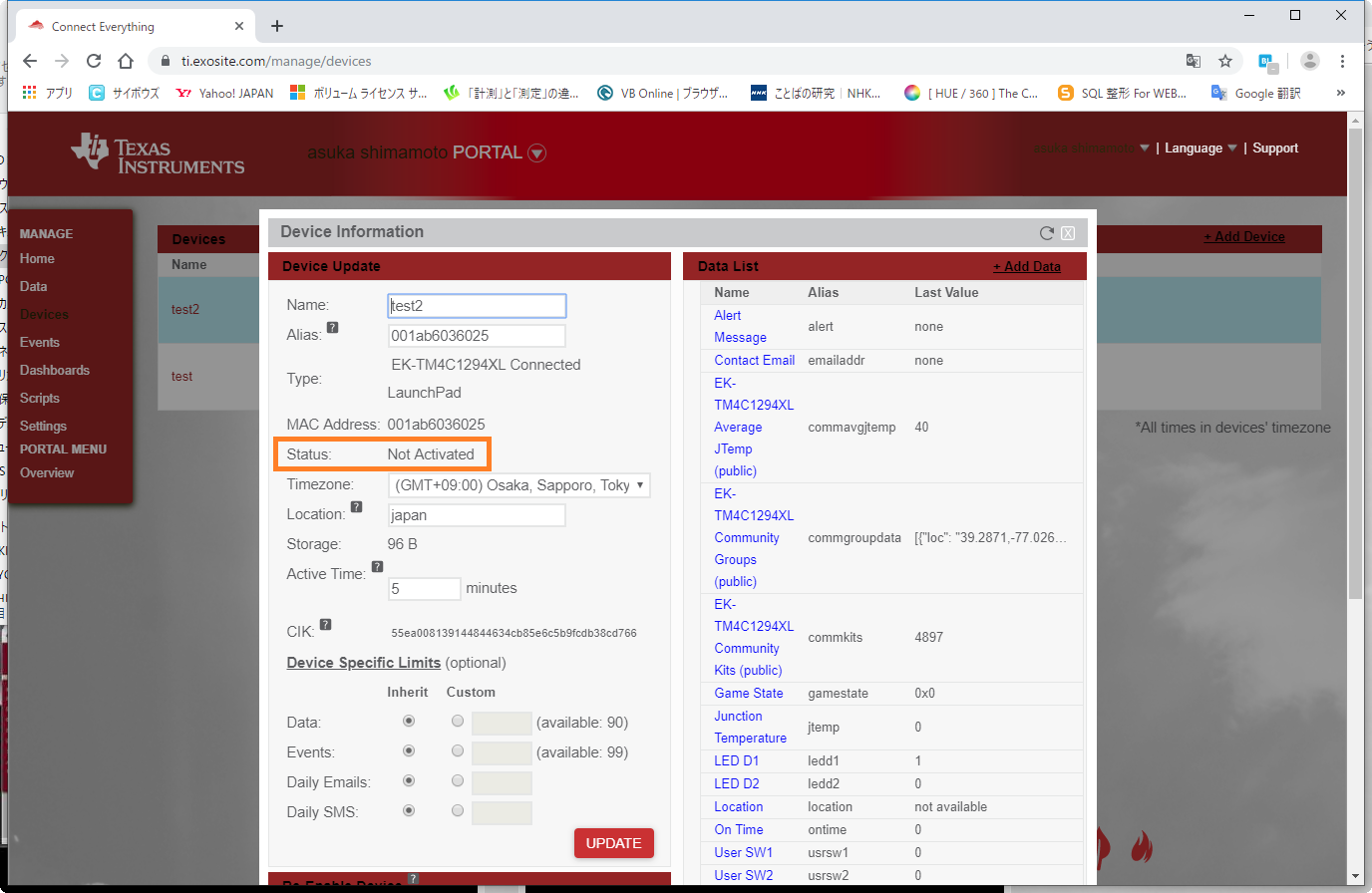Expand the asuka shimamoto PORTAL selector
Screen dimensions: 1372x893
point(536,152)
